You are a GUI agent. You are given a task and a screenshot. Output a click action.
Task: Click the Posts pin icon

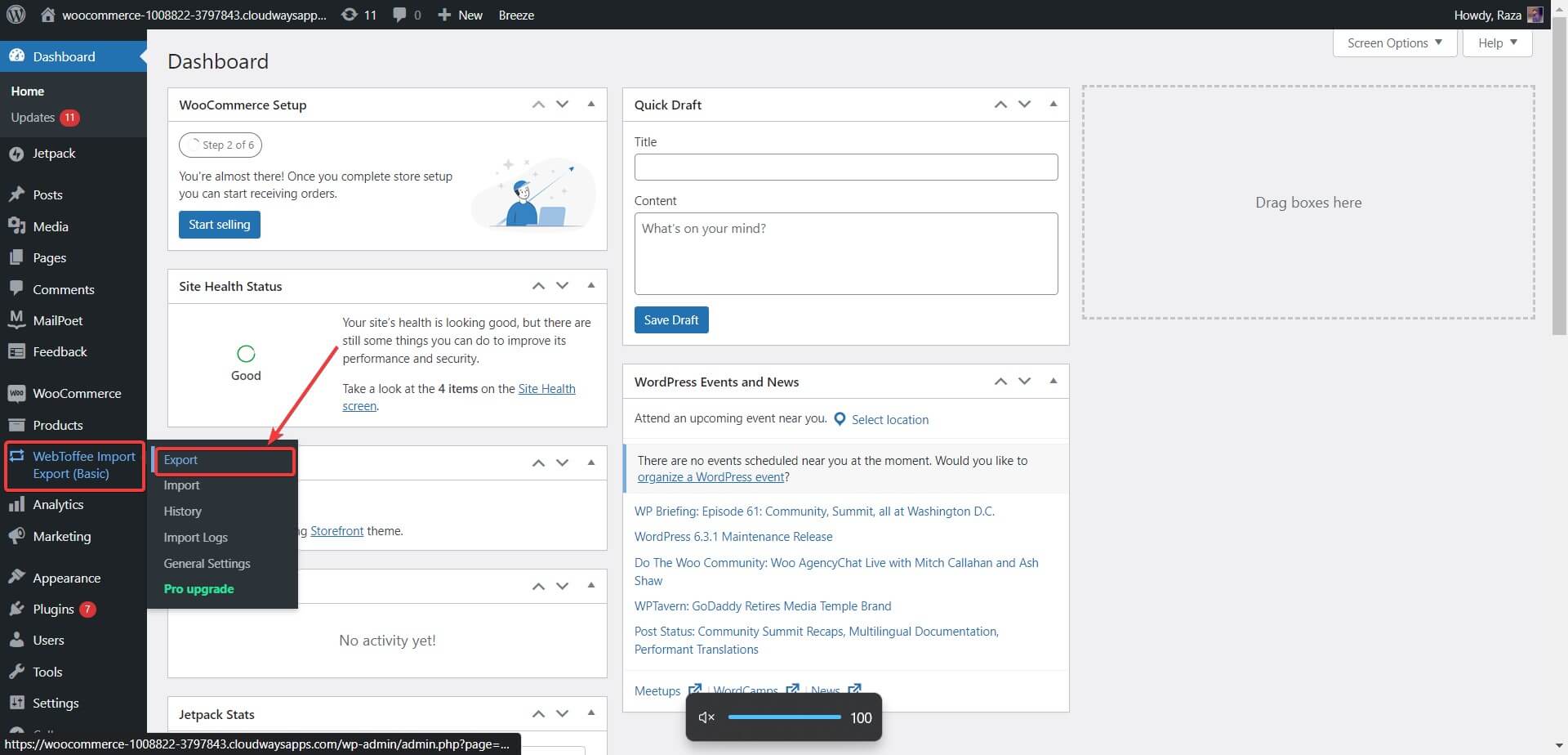16,194
